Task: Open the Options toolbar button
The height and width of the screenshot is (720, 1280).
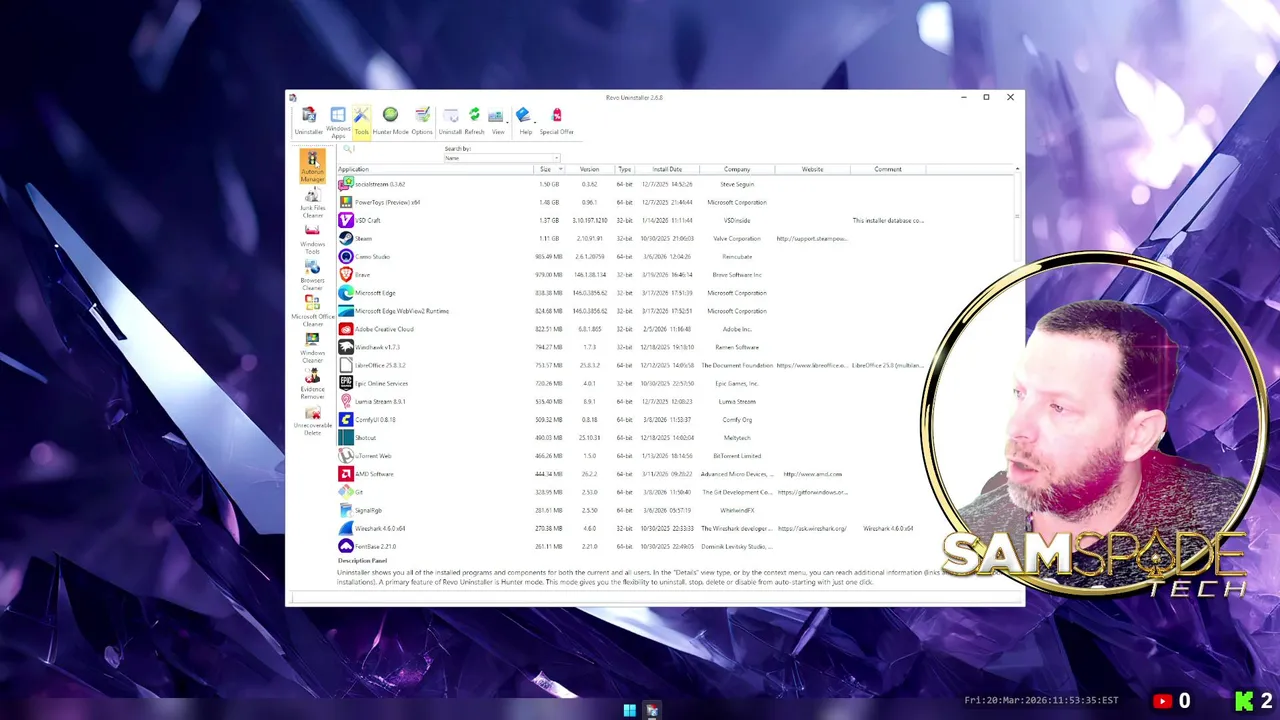Action: (422, 121)
